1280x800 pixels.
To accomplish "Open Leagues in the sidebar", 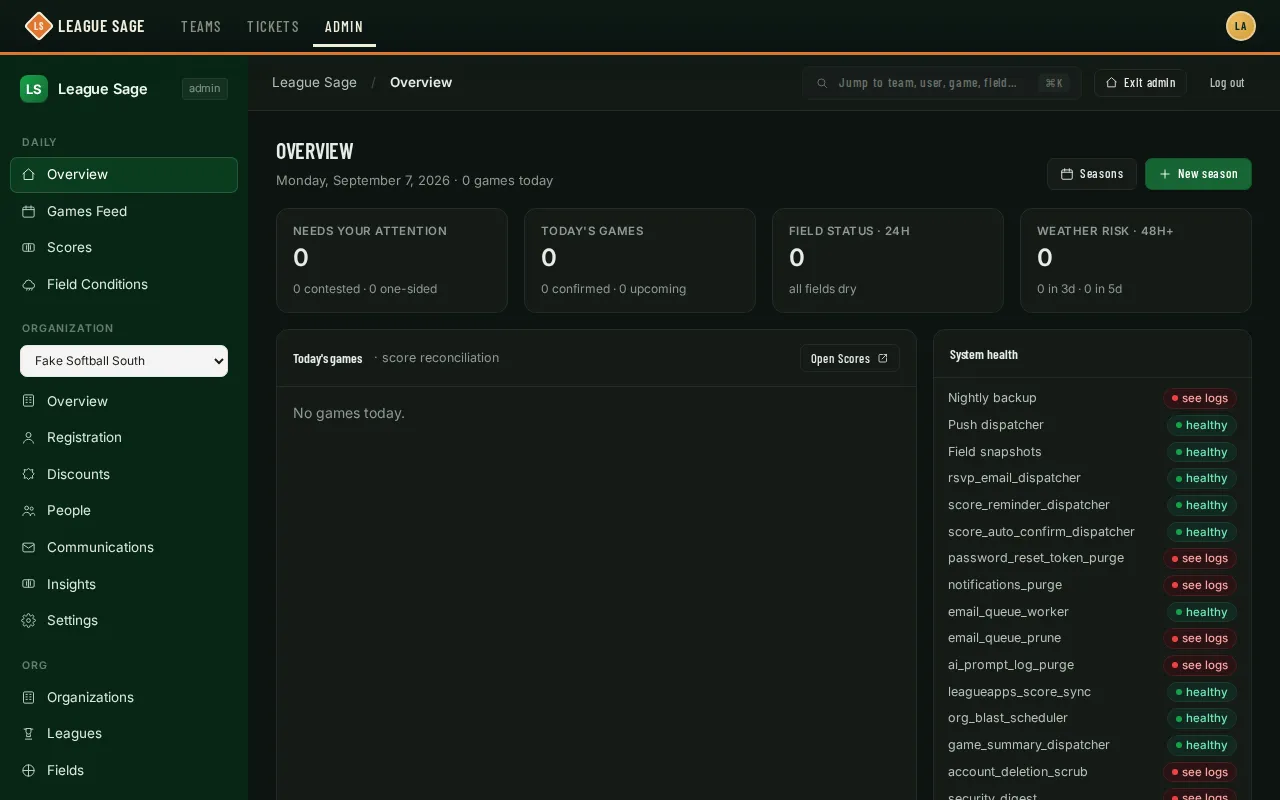I will 124,734.
